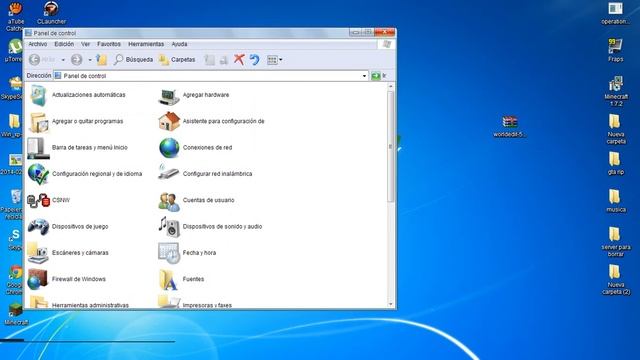Select Nueva carpeta (2) desktop folder
This screenshot has width=640, height=360.
616,279
